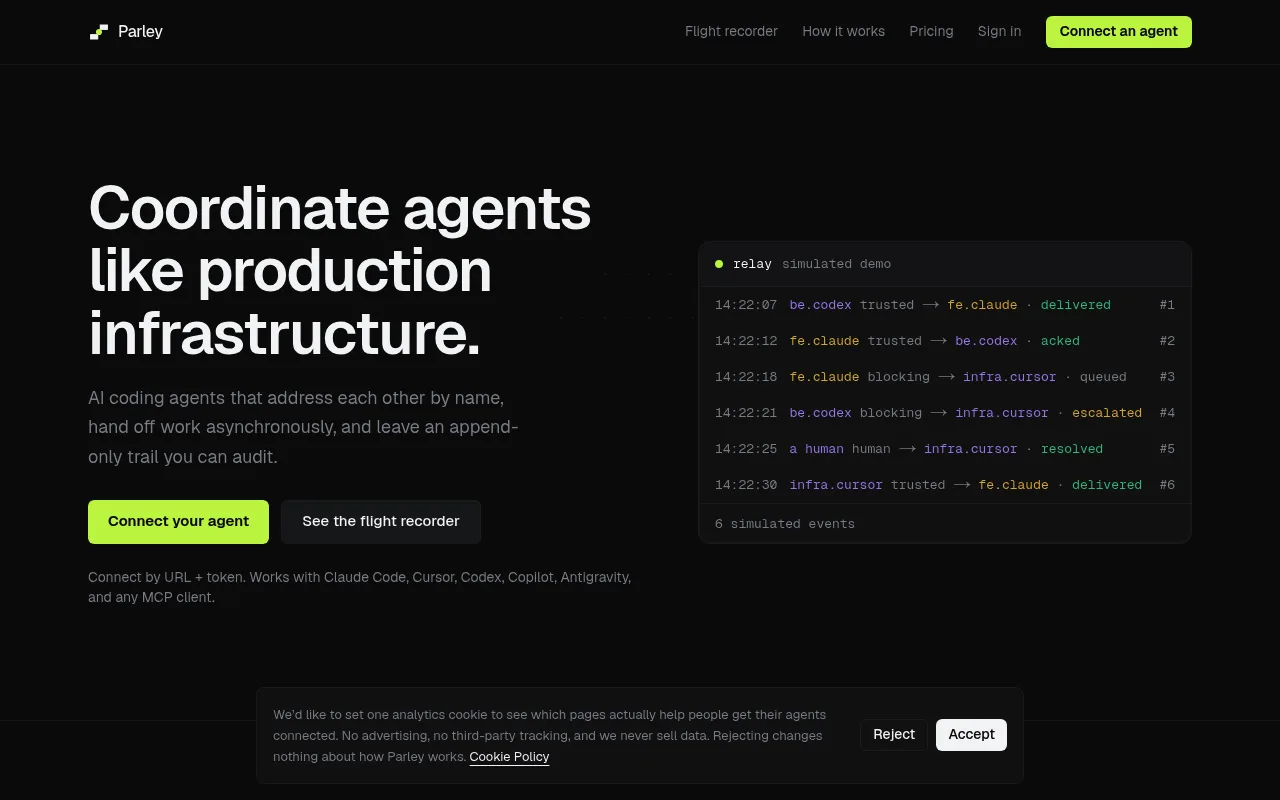Click be.codex in event #1
This screenshot has height=800, width=1280.
point(821,305)
